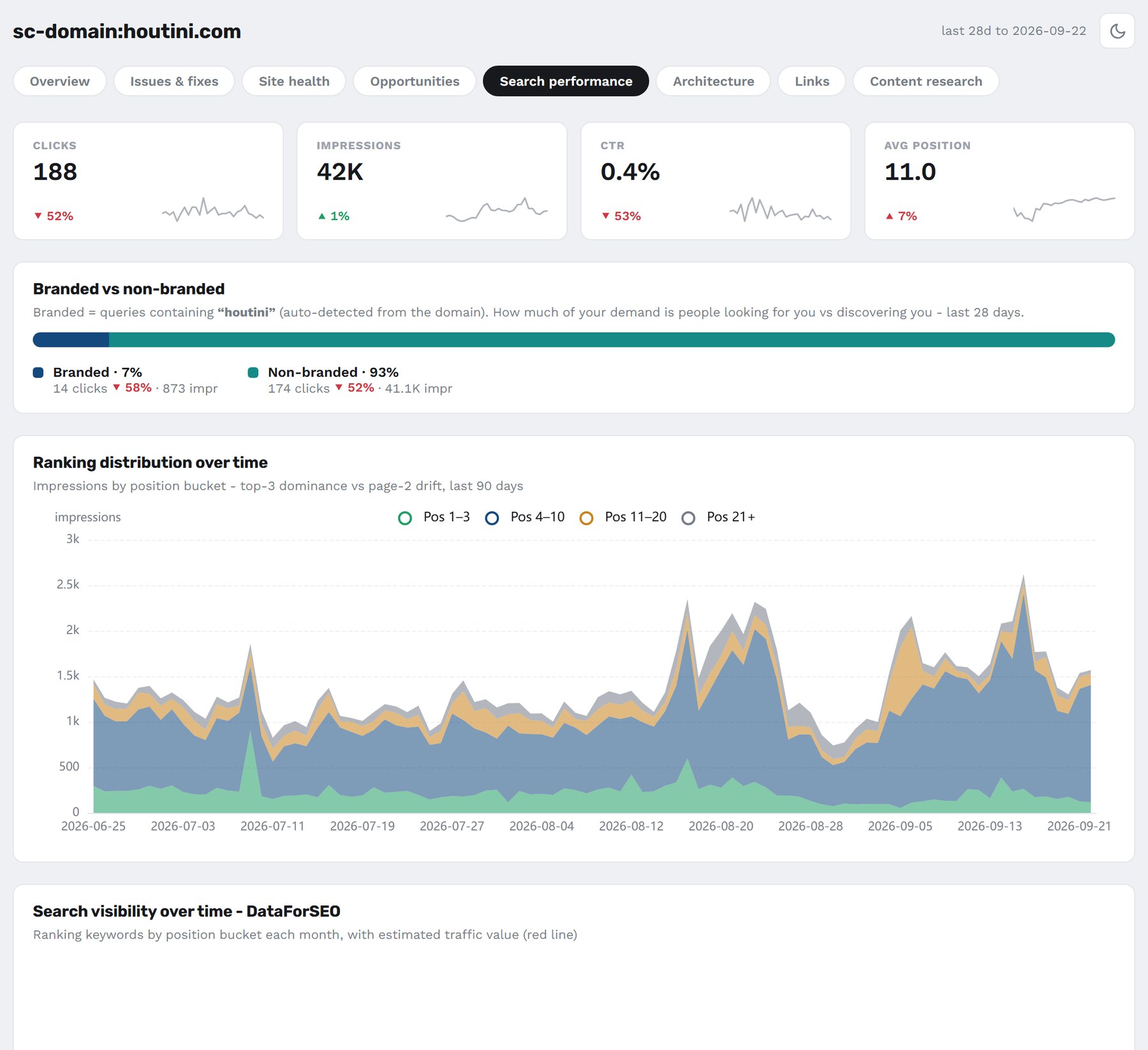Click the Avg Position value 11.0

[910, 171]
